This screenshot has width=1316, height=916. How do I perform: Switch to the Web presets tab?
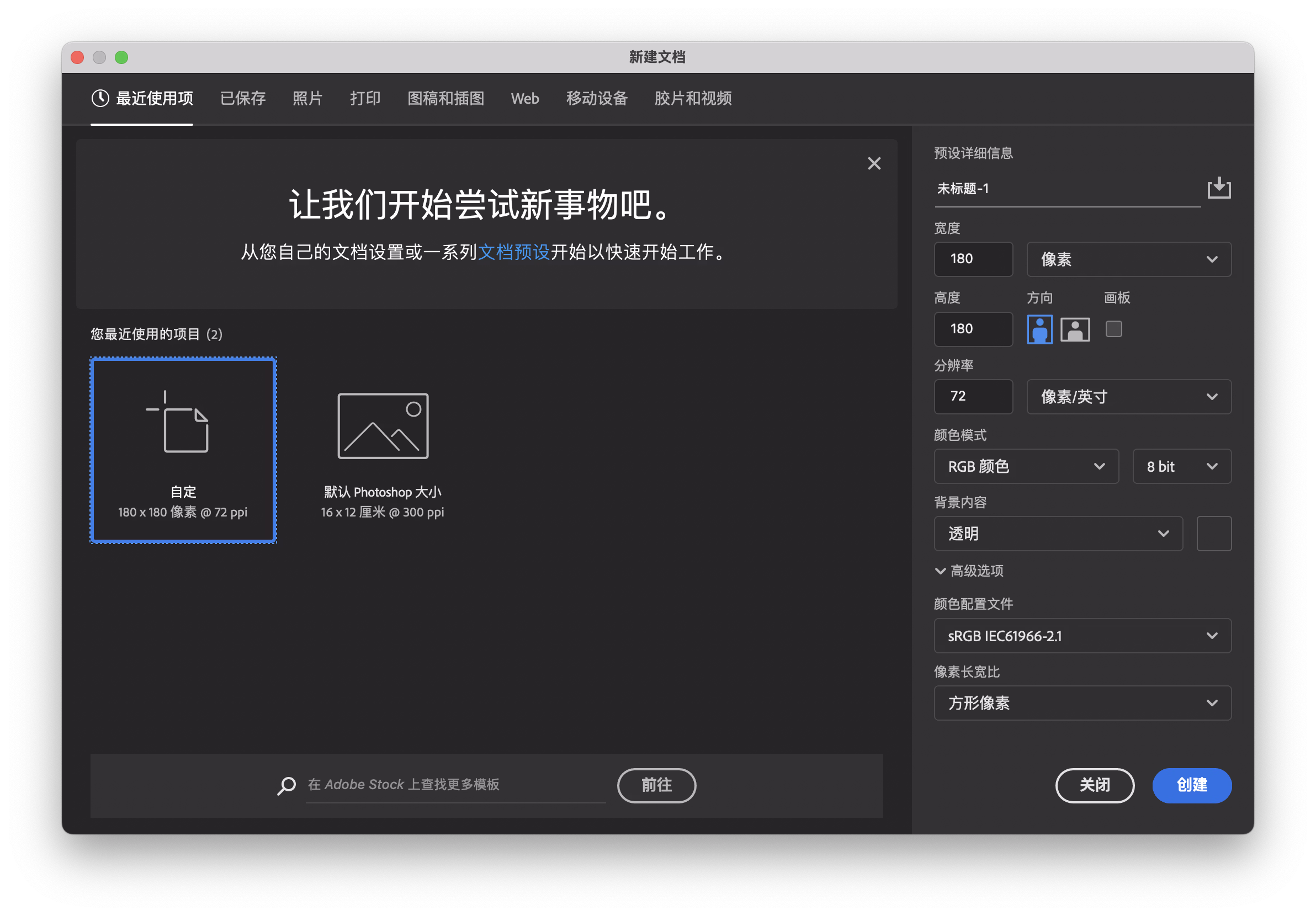pos(524,99)
